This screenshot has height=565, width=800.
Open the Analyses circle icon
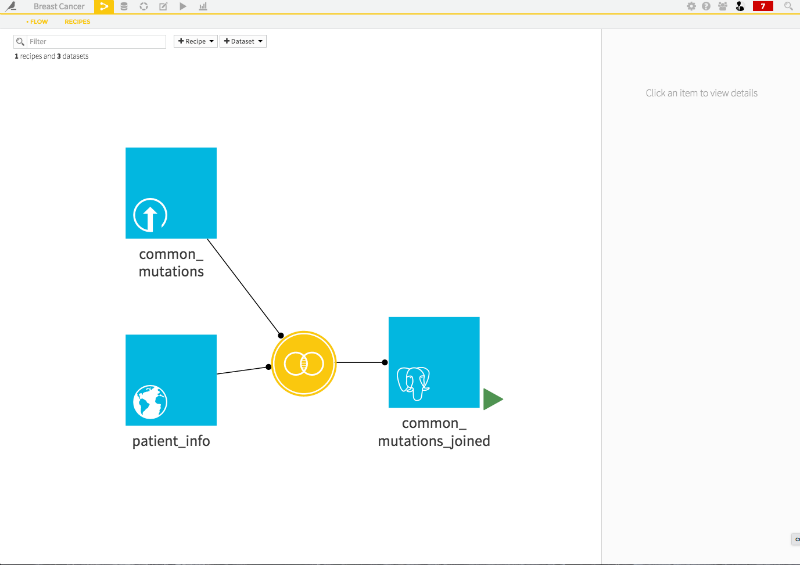point(144,6)
